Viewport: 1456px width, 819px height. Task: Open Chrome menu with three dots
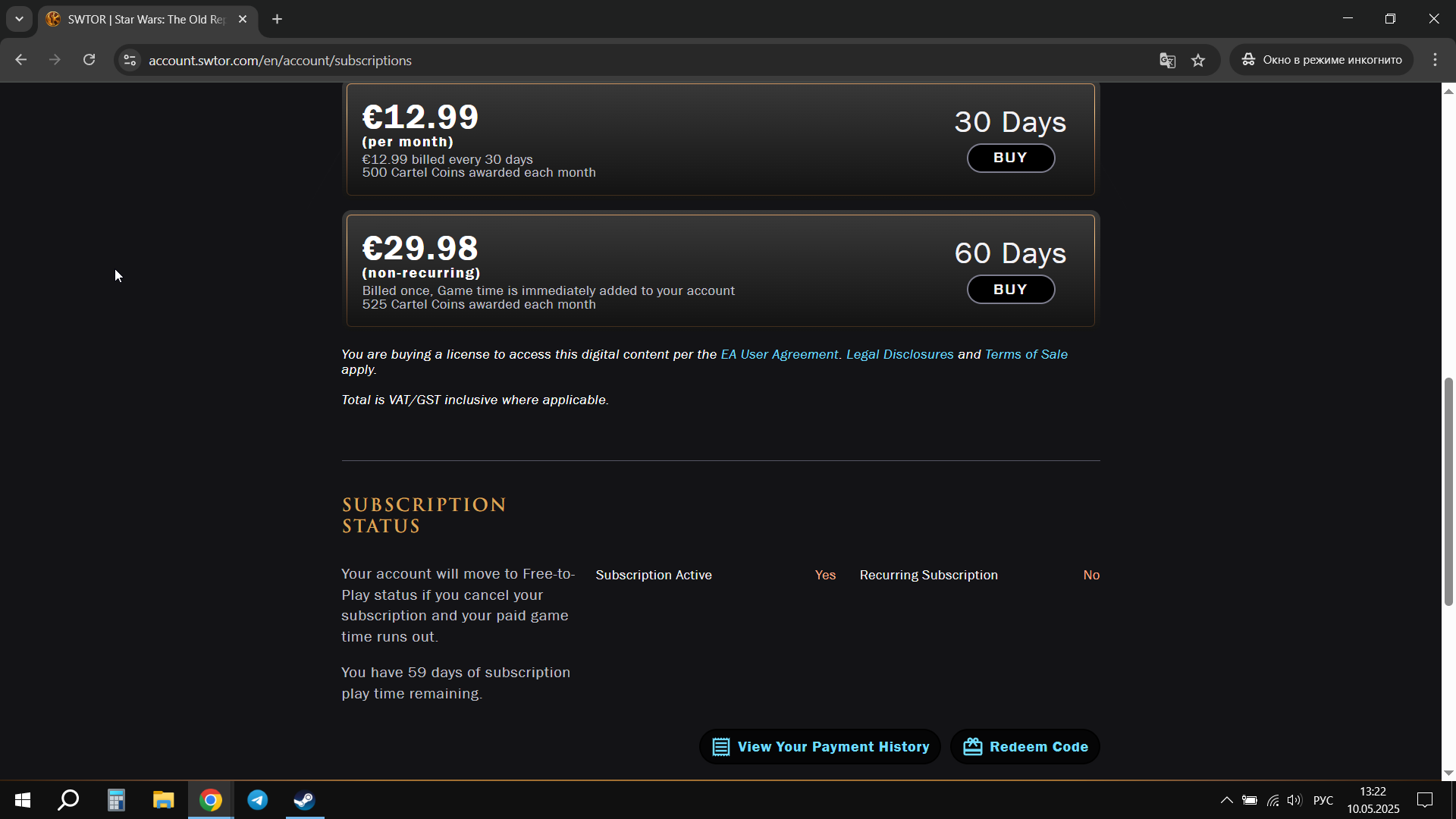coord(1435,60)
